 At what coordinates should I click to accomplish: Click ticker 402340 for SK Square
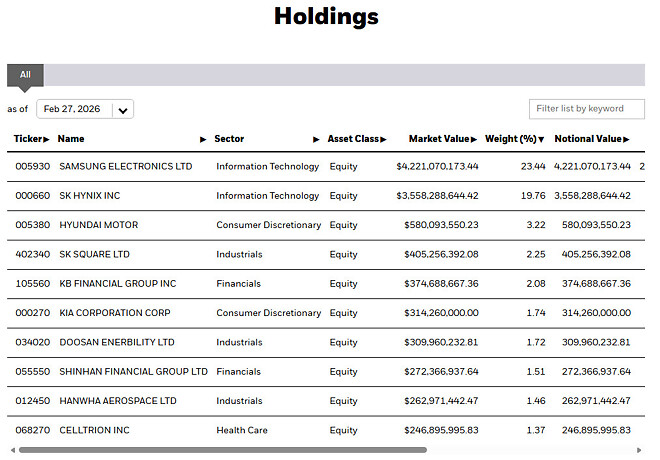coord(32,254)
